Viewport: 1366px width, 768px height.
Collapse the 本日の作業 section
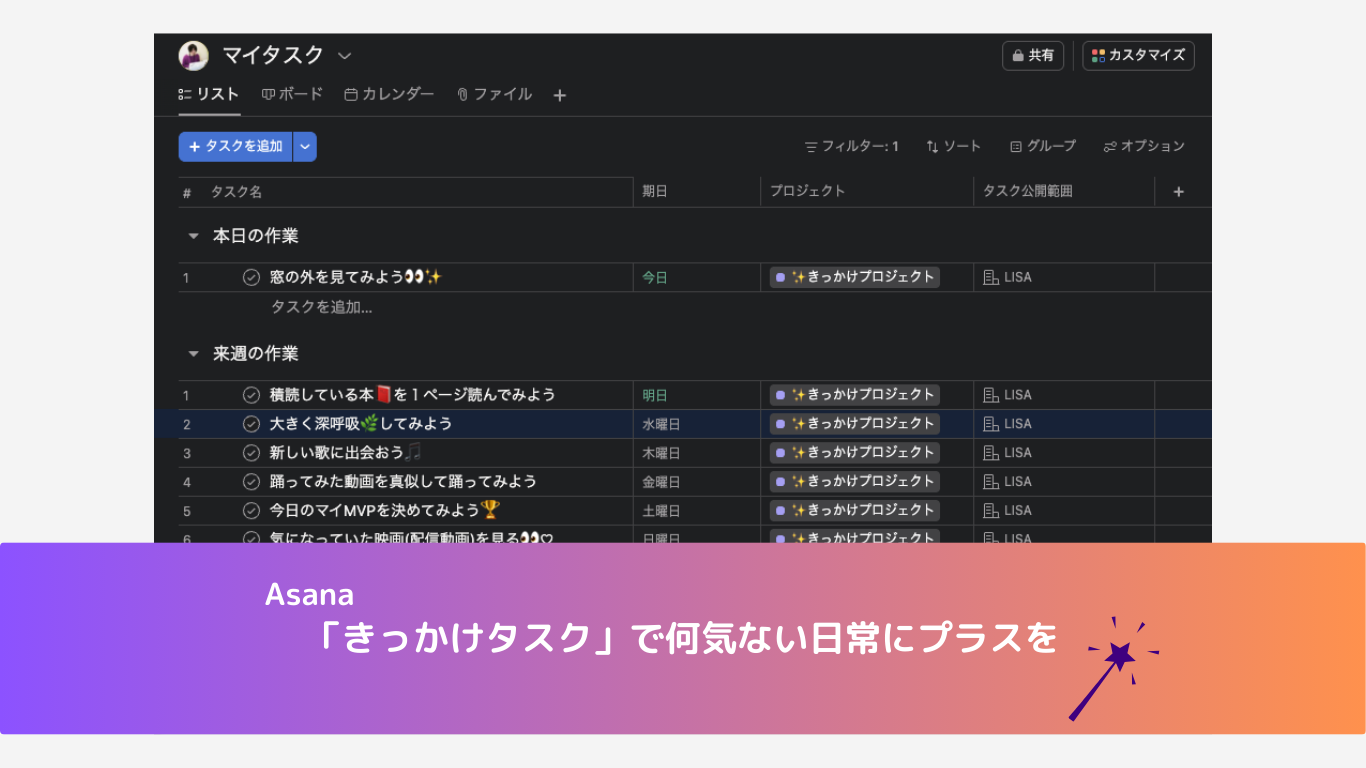point(193,236)
